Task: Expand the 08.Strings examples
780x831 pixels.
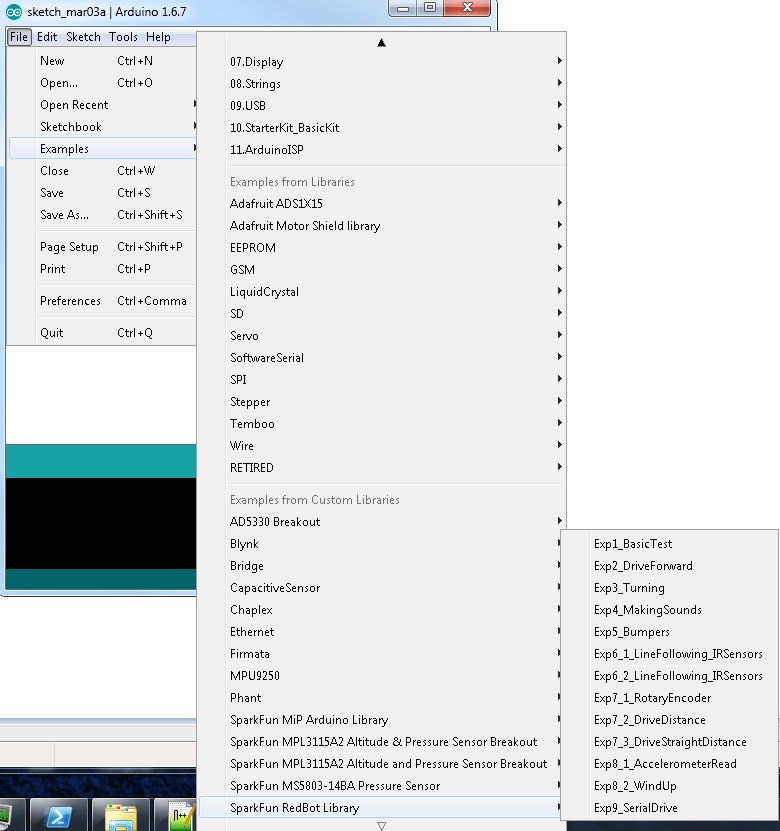Action: 382,84
